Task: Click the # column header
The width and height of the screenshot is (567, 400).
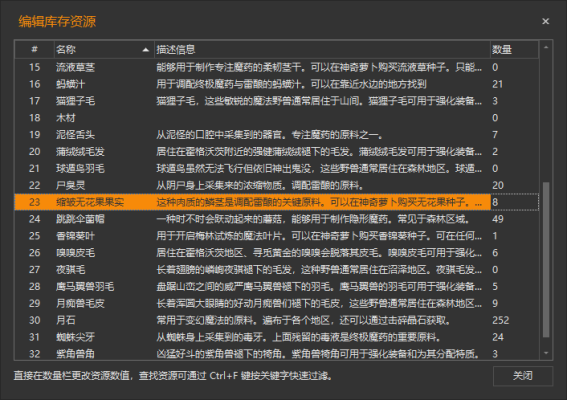Action: tap(34, 50)
